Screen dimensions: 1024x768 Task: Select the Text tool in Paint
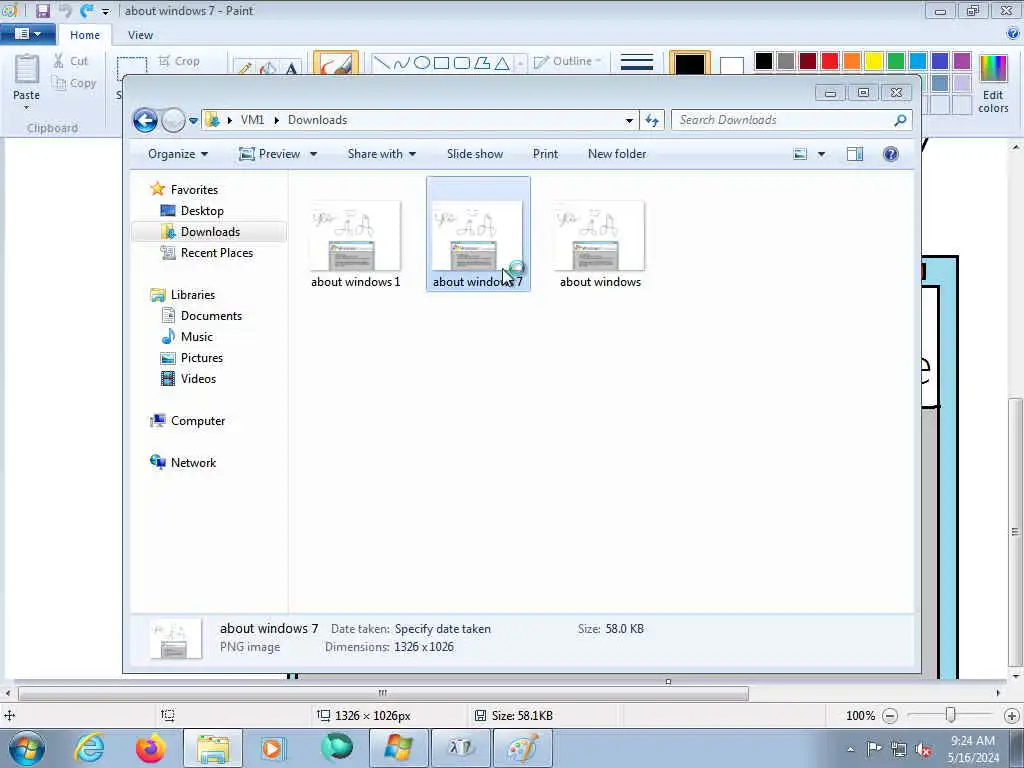pos(291,67)
